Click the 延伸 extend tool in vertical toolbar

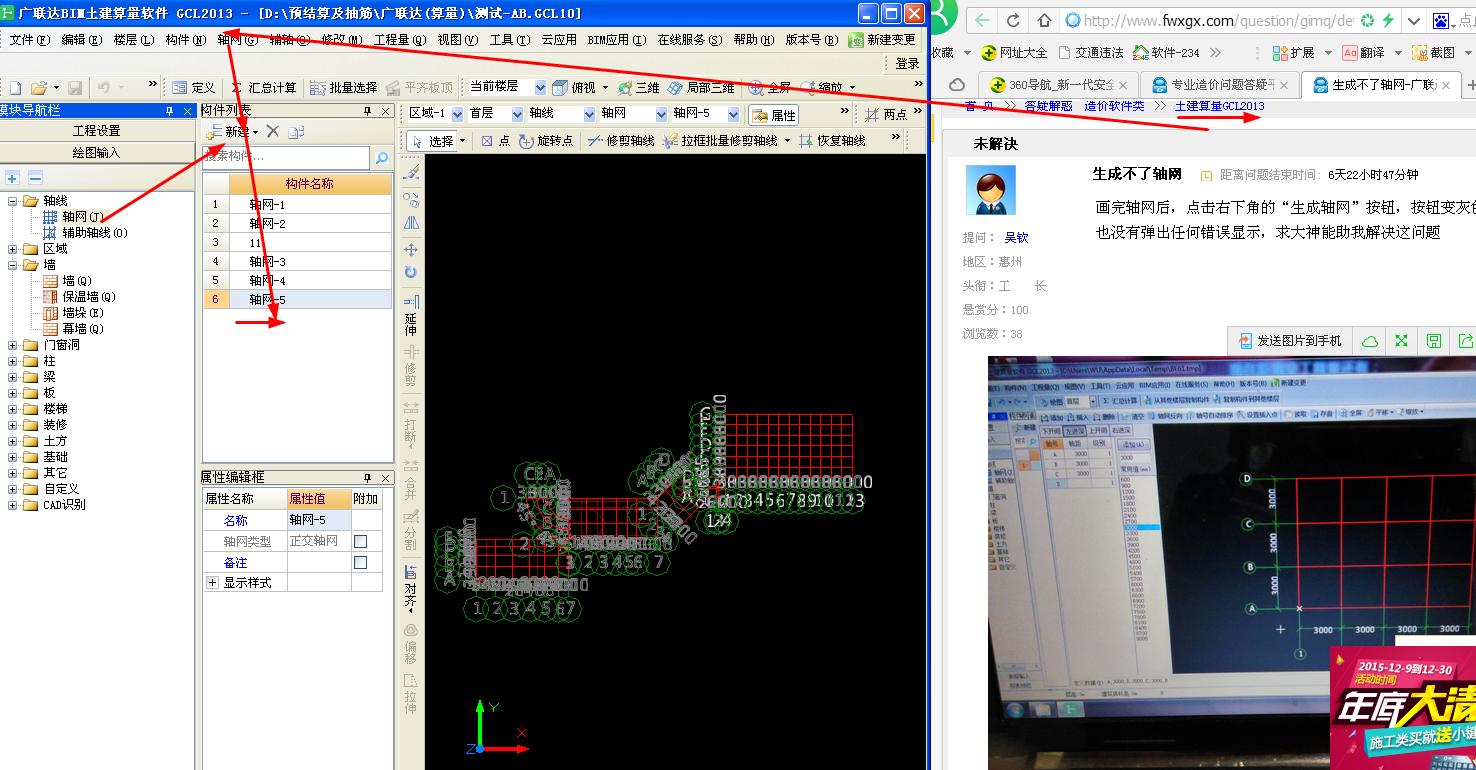[x=411, y=314]
